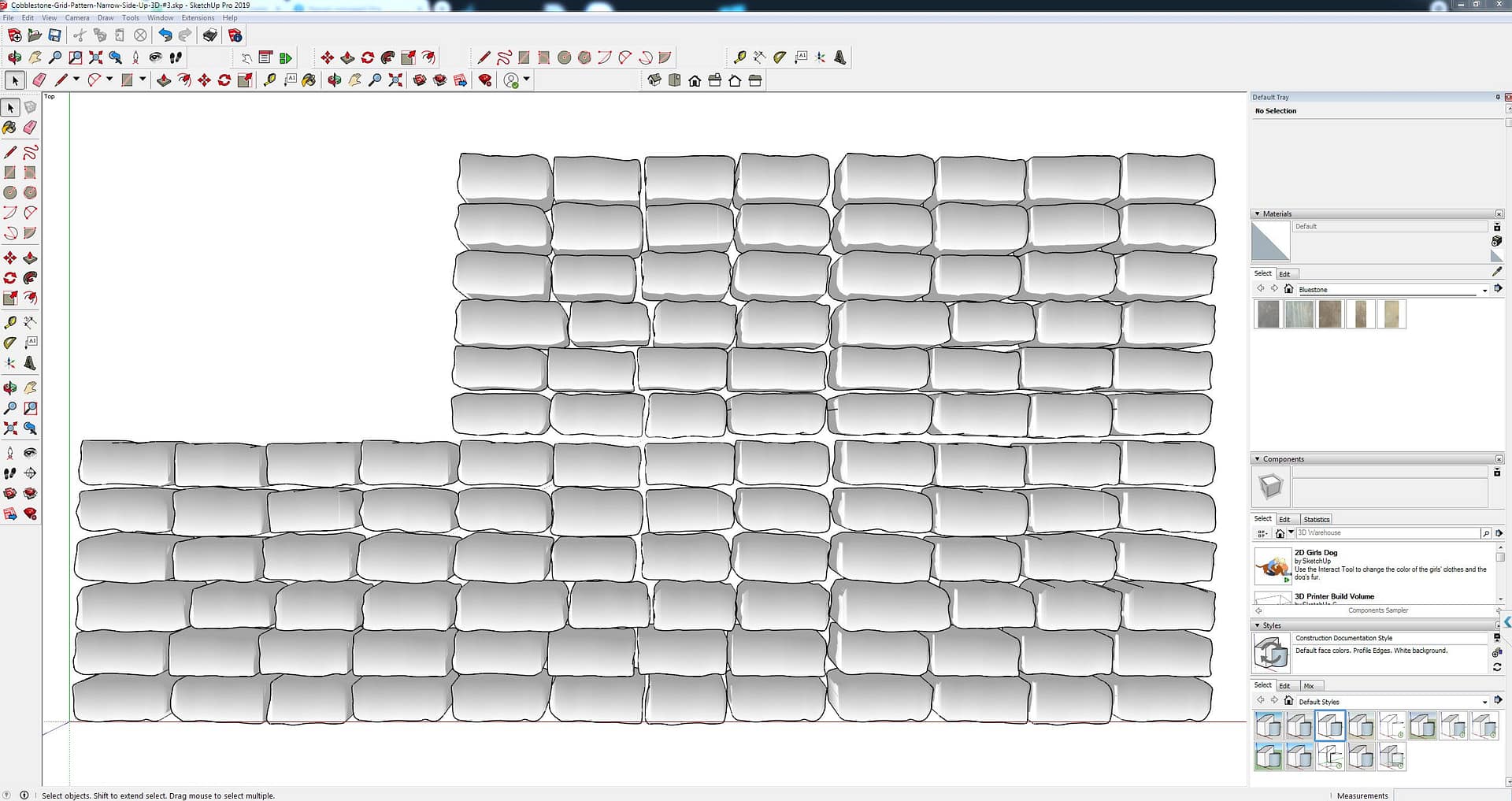Collapse the Styles panel section

tap(1257, 625)
